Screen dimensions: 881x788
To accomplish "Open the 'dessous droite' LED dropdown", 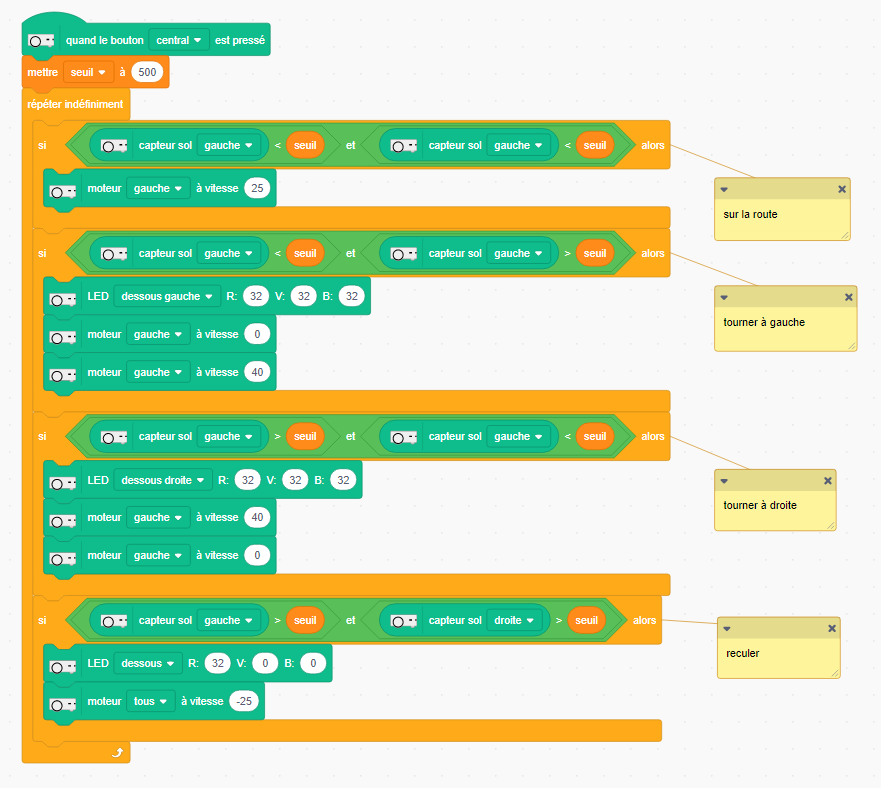I will click(163, 480).
